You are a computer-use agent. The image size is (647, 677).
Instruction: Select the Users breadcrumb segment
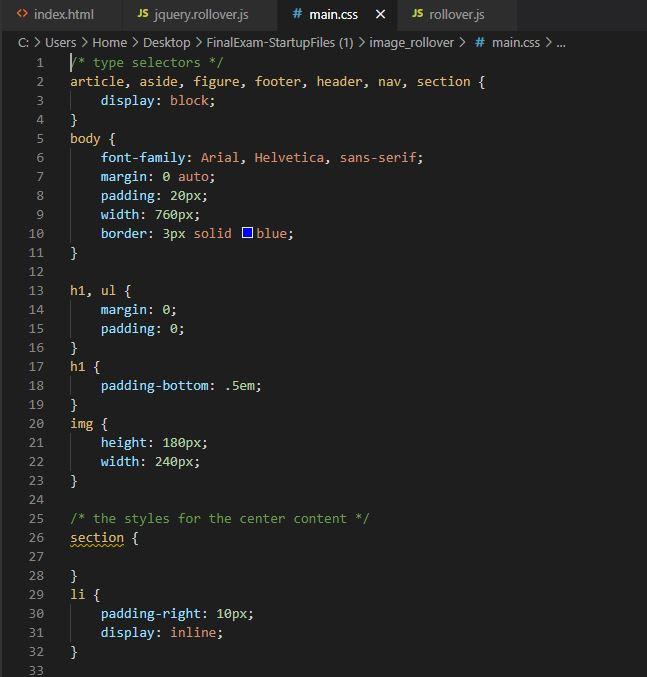[x=60, y=42]
